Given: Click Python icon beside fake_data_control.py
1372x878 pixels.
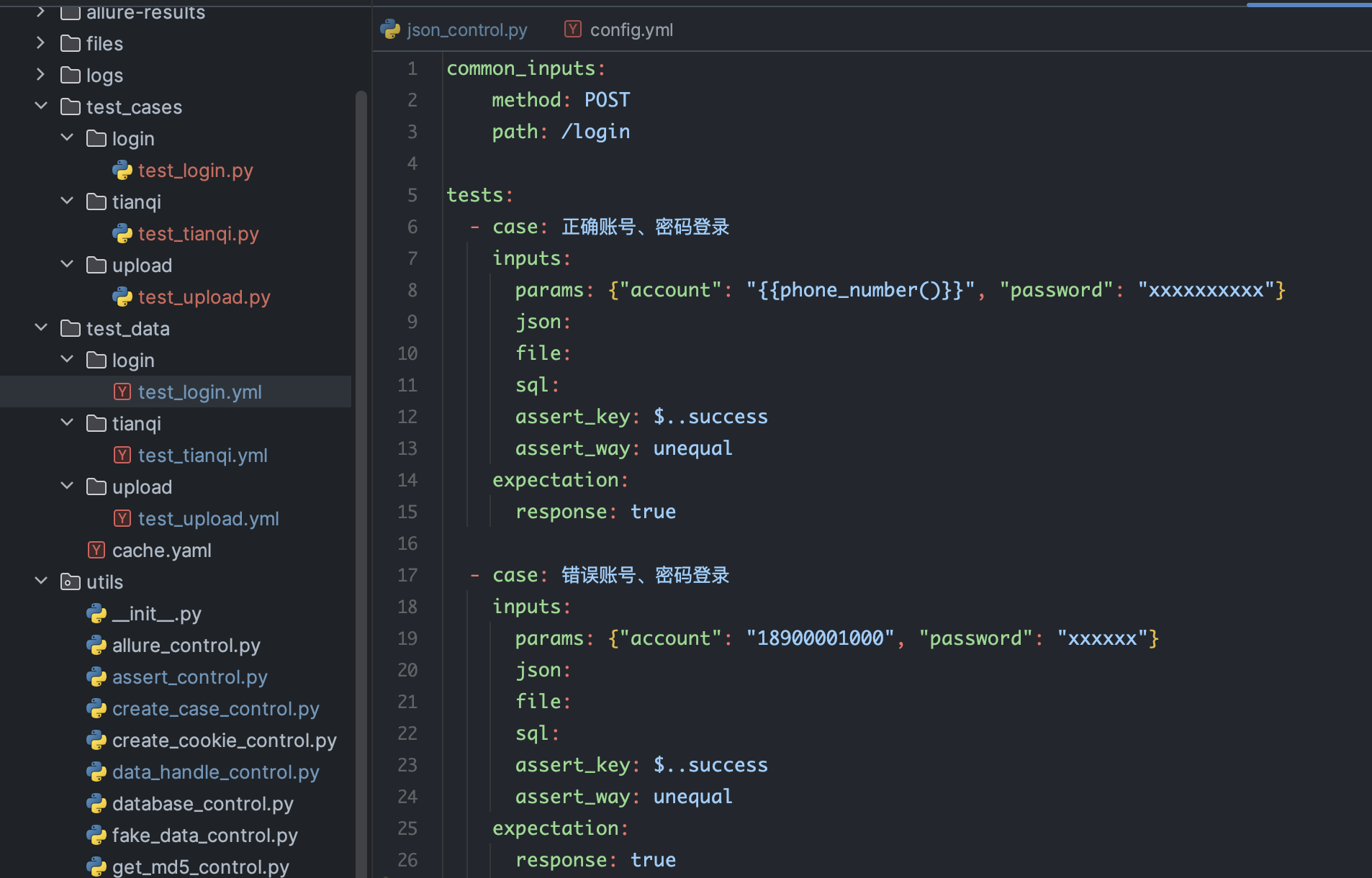Looking at the screenshot, I should pos(96,835).
